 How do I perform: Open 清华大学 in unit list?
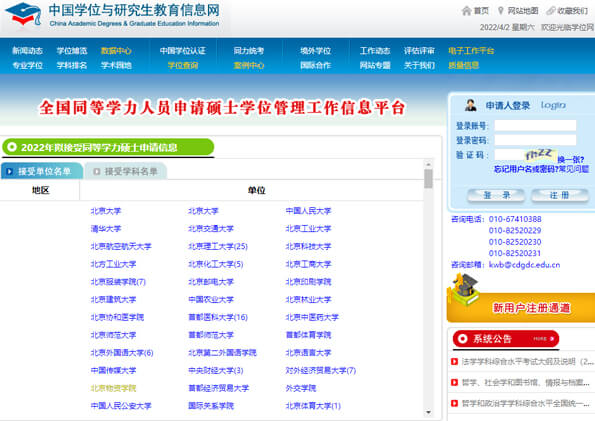(x=106, y=229)
